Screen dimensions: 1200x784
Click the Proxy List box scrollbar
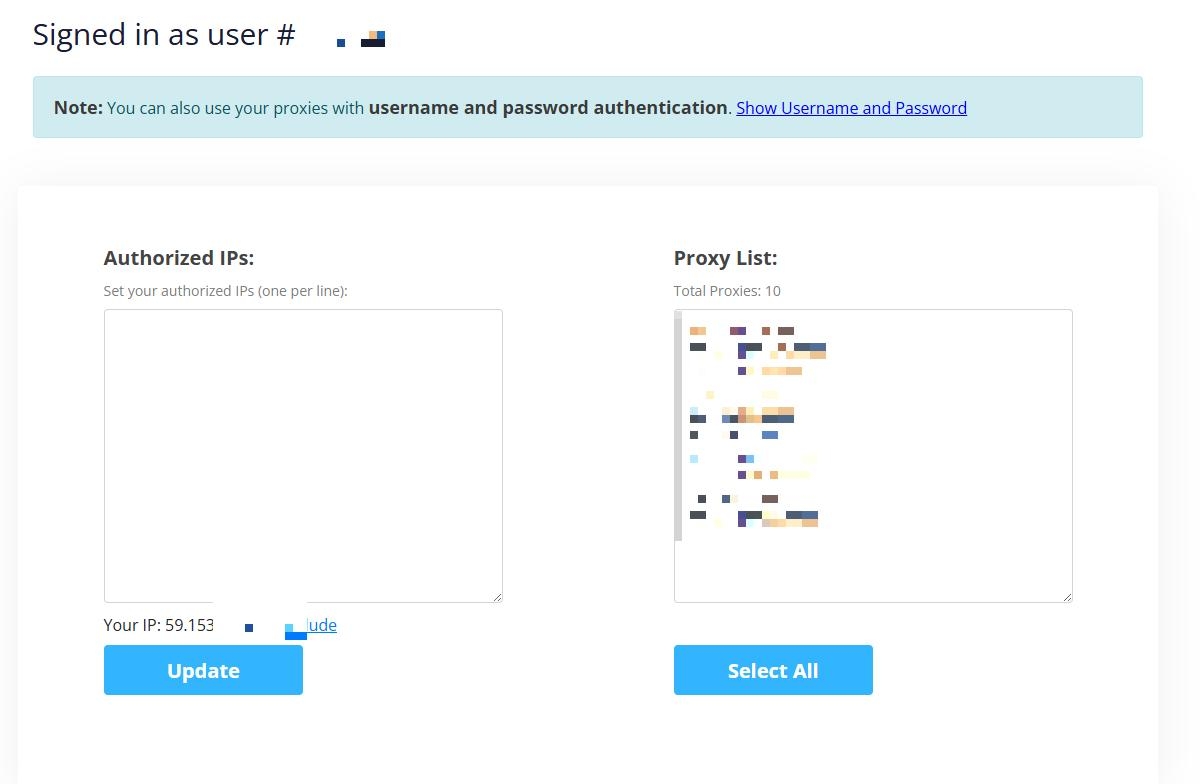678,425
